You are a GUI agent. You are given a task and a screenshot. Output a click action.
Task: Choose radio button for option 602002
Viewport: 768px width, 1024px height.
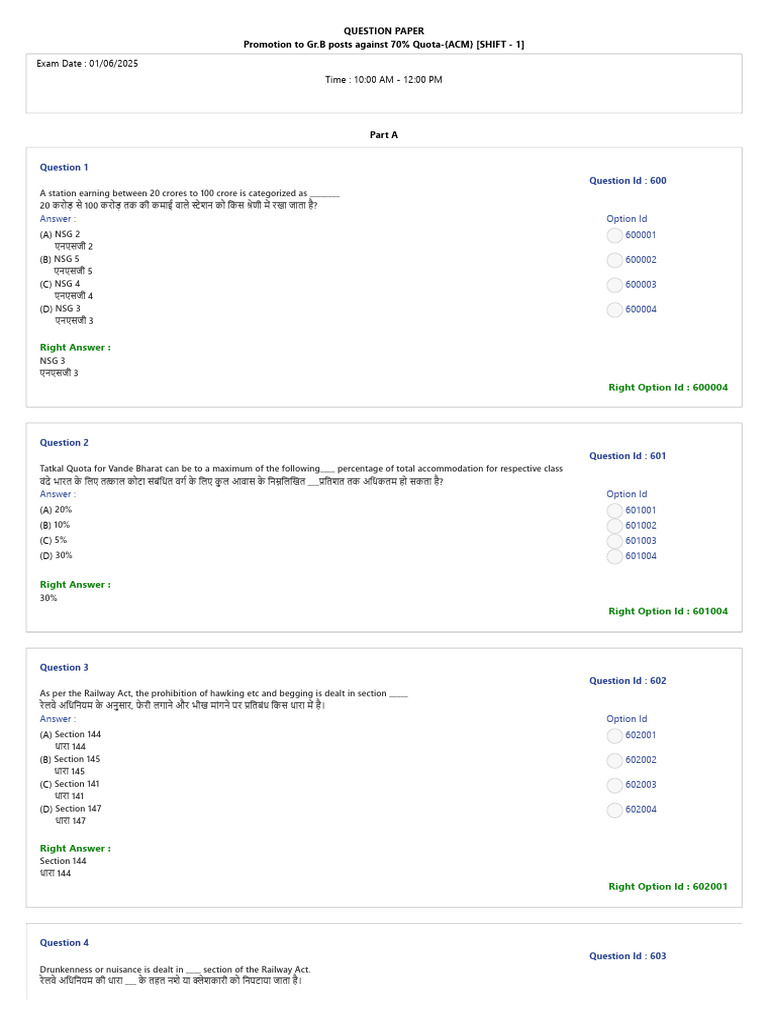[x=615, y=760]
